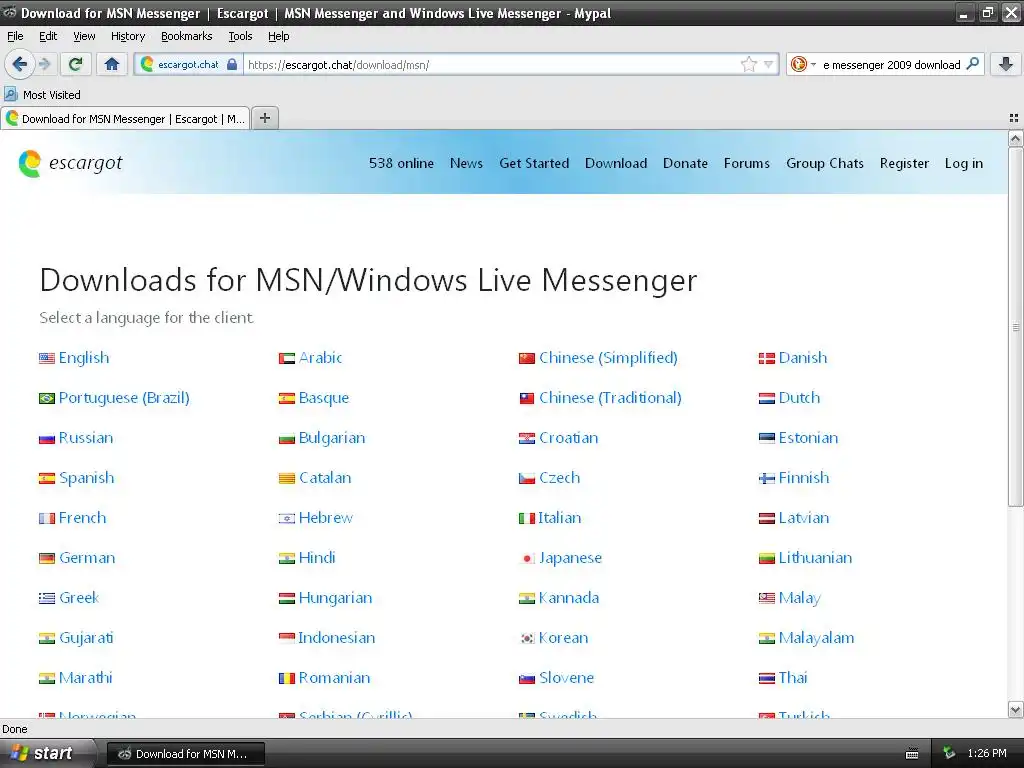1024x768 pixels.
Task: Click the page scrollbar up arrow
Action: (1015, 138)
